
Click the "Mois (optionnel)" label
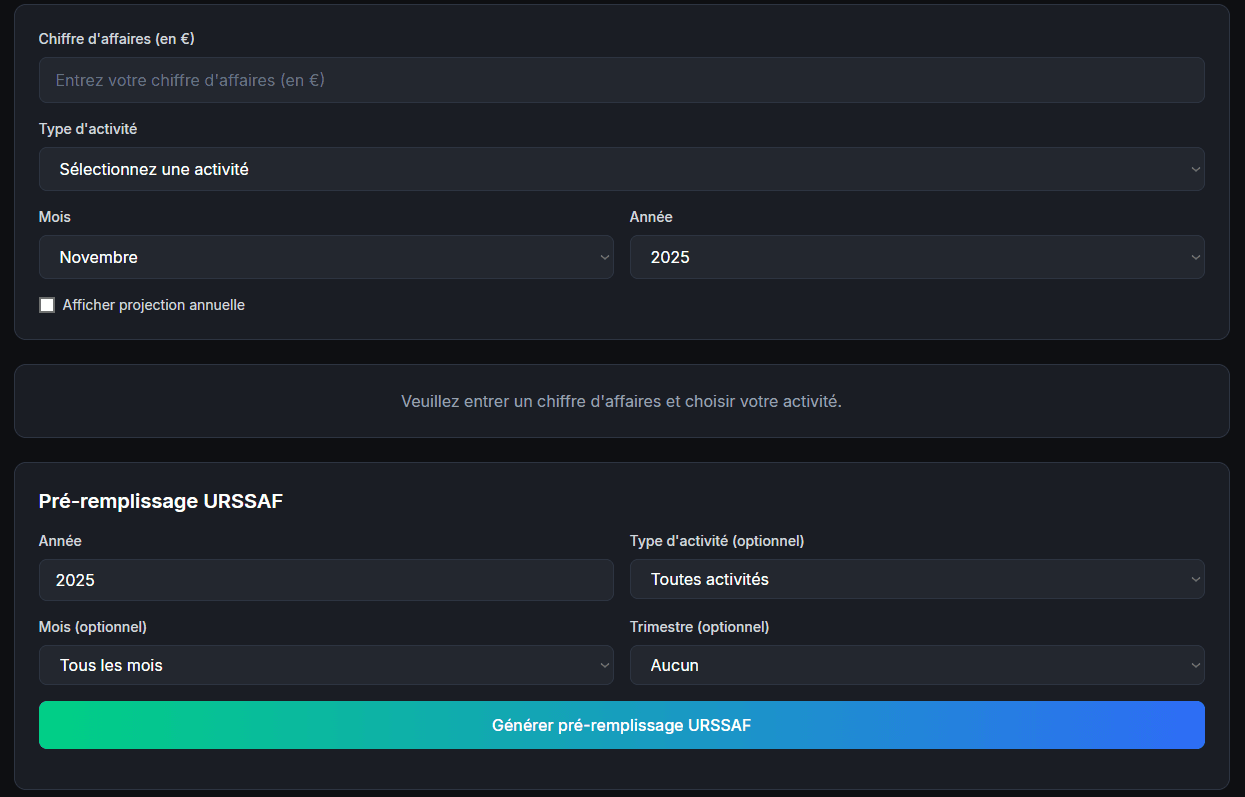tap(91, 626)
